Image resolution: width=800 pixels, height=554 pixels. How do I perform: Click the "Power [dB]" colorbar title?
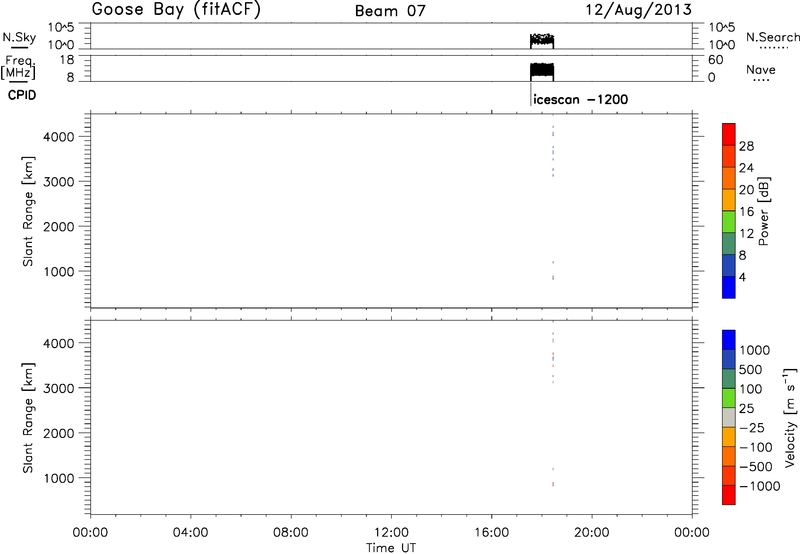pos(763,211)
